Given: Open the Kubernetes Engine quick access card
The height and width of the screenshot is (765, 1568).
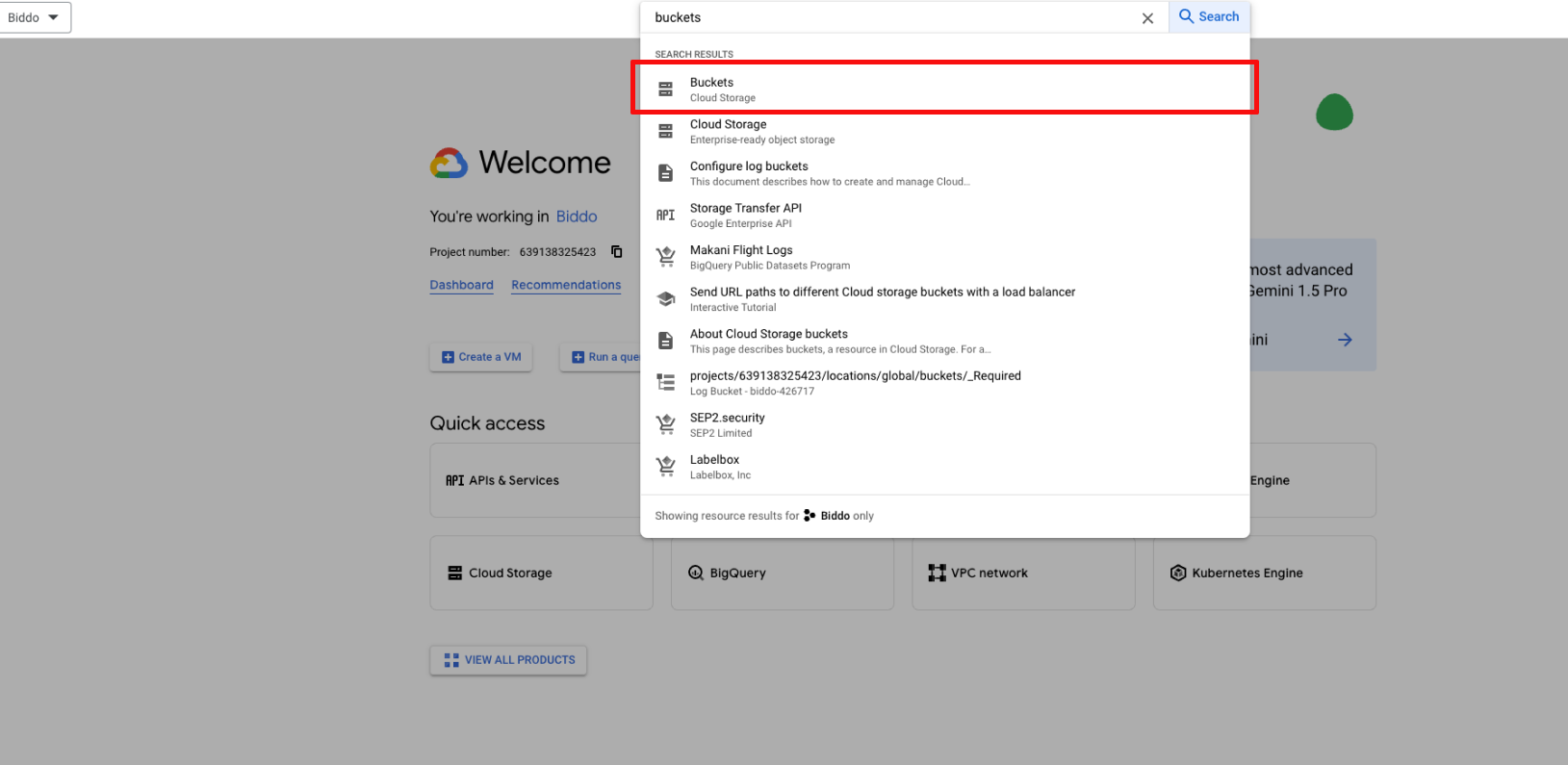Looking at the screenshot, I should click(x=1265, y=573).
